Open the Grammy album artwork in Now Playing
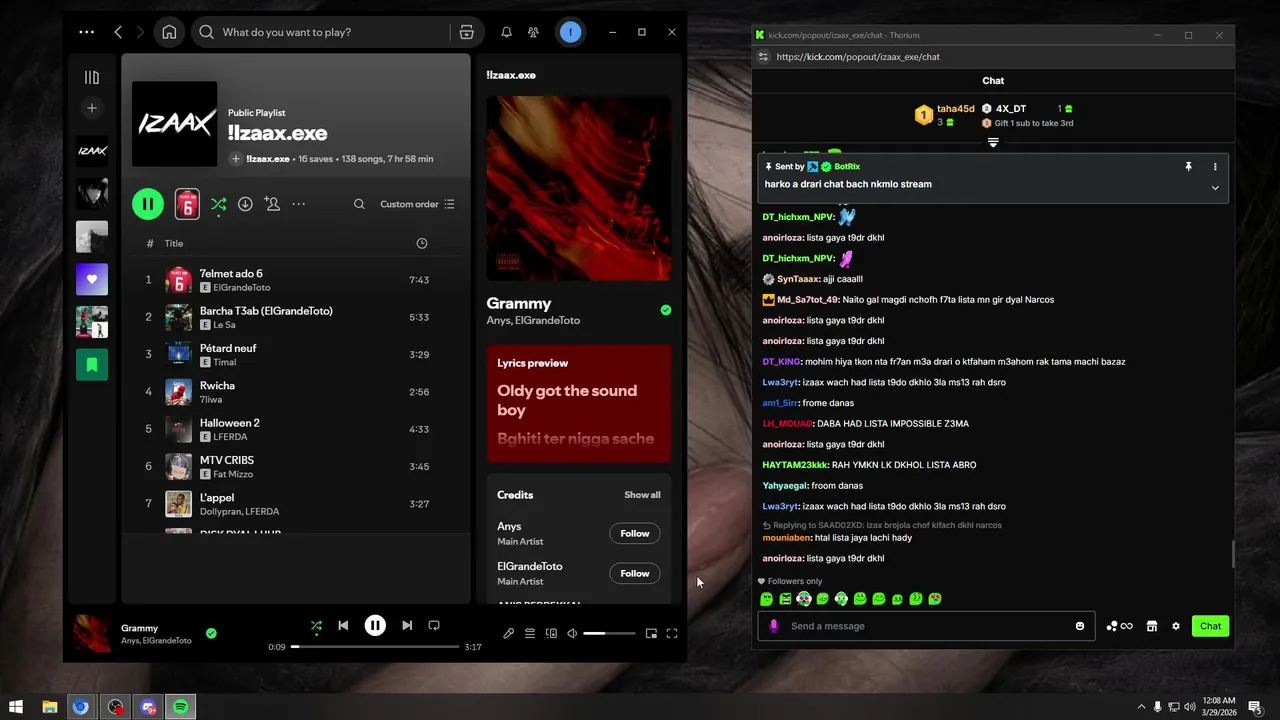Viewport: 1280px width, 720px height. (x=579, y=188)
